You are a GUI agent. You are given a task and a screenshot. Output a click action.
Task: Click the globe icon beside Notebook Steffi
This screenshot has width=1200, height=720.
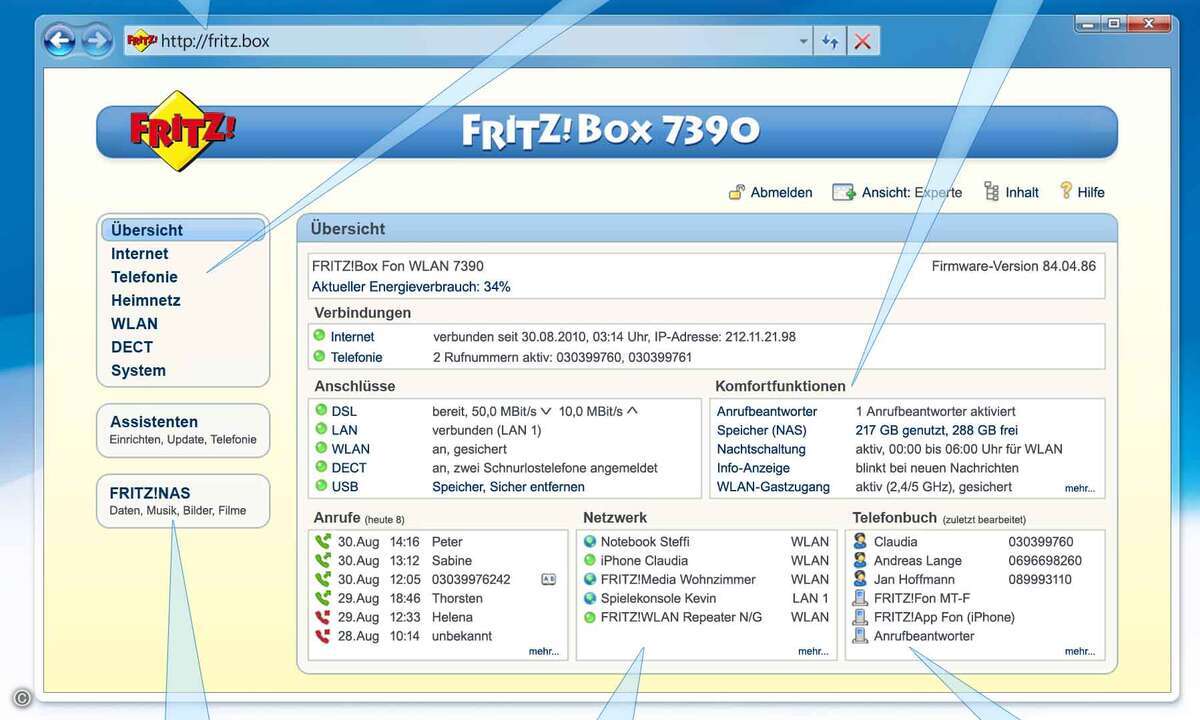pyautogui.click(x=590, y=541)
